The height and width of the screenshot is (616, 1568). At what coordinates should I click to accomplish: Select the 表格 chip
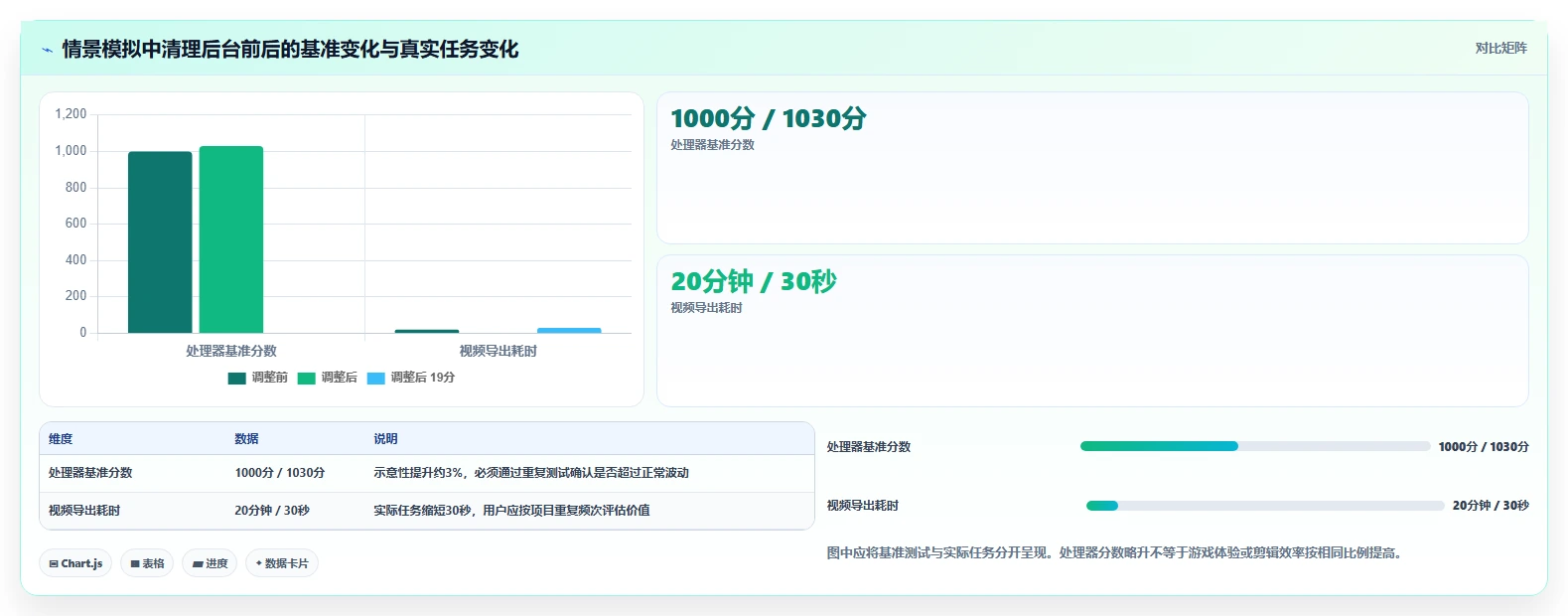click(147, 563)
